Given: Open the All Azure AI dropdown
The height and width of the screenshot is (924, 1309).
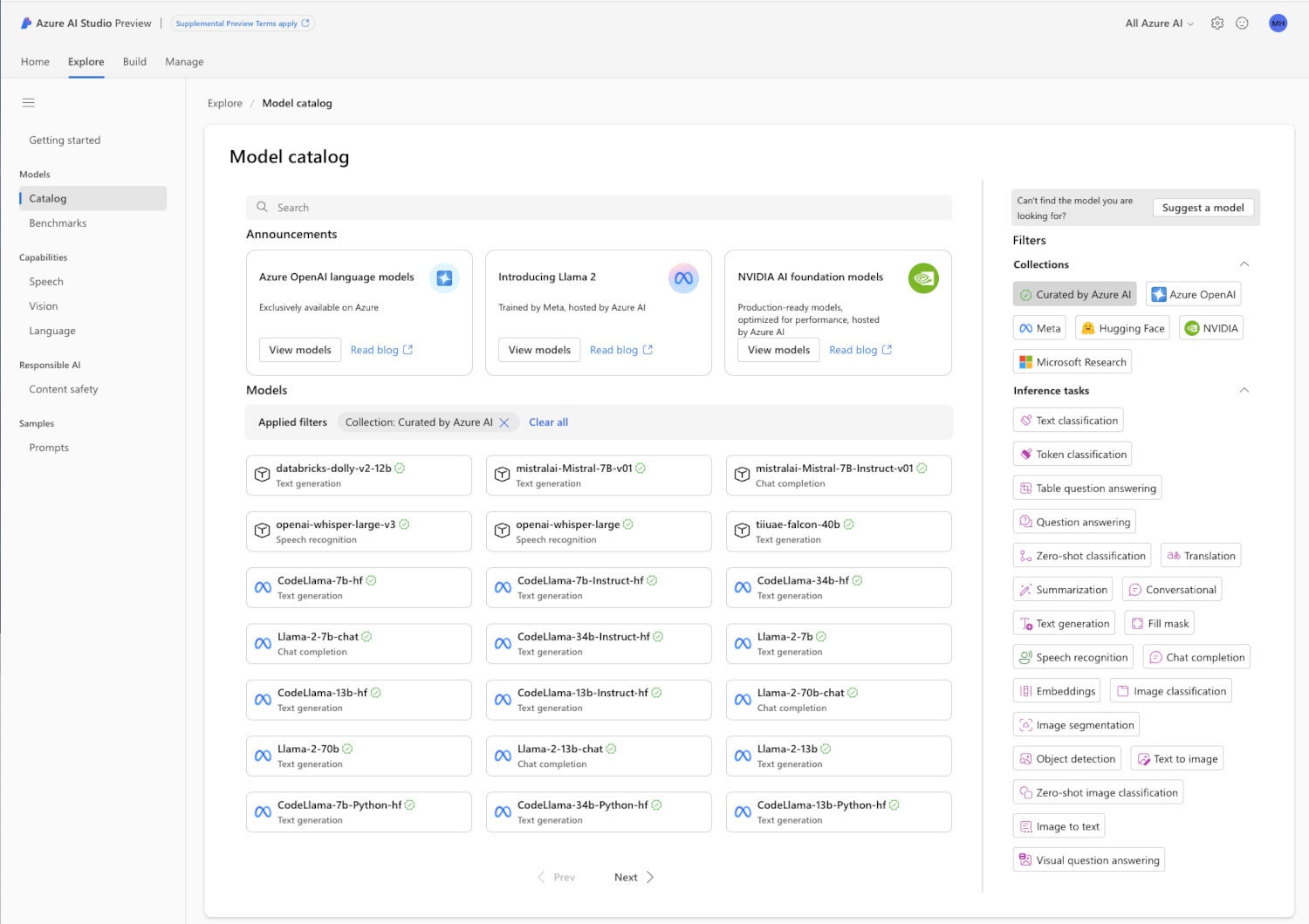Looking at the screenshot, I should [x=1160, y=24].
